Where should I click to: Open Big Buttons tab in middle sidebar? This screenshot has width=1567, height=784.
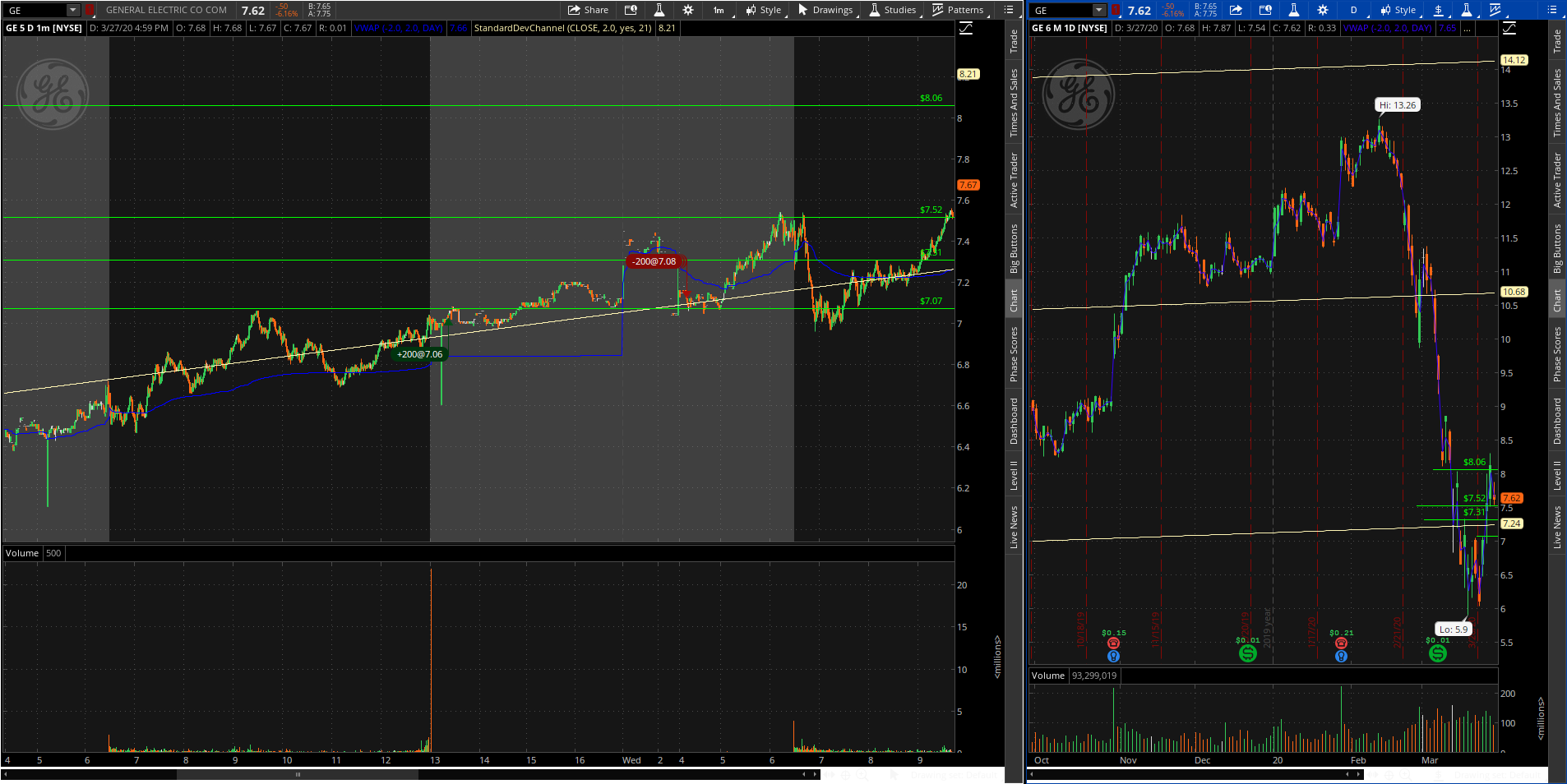(x=1014, y=248)
